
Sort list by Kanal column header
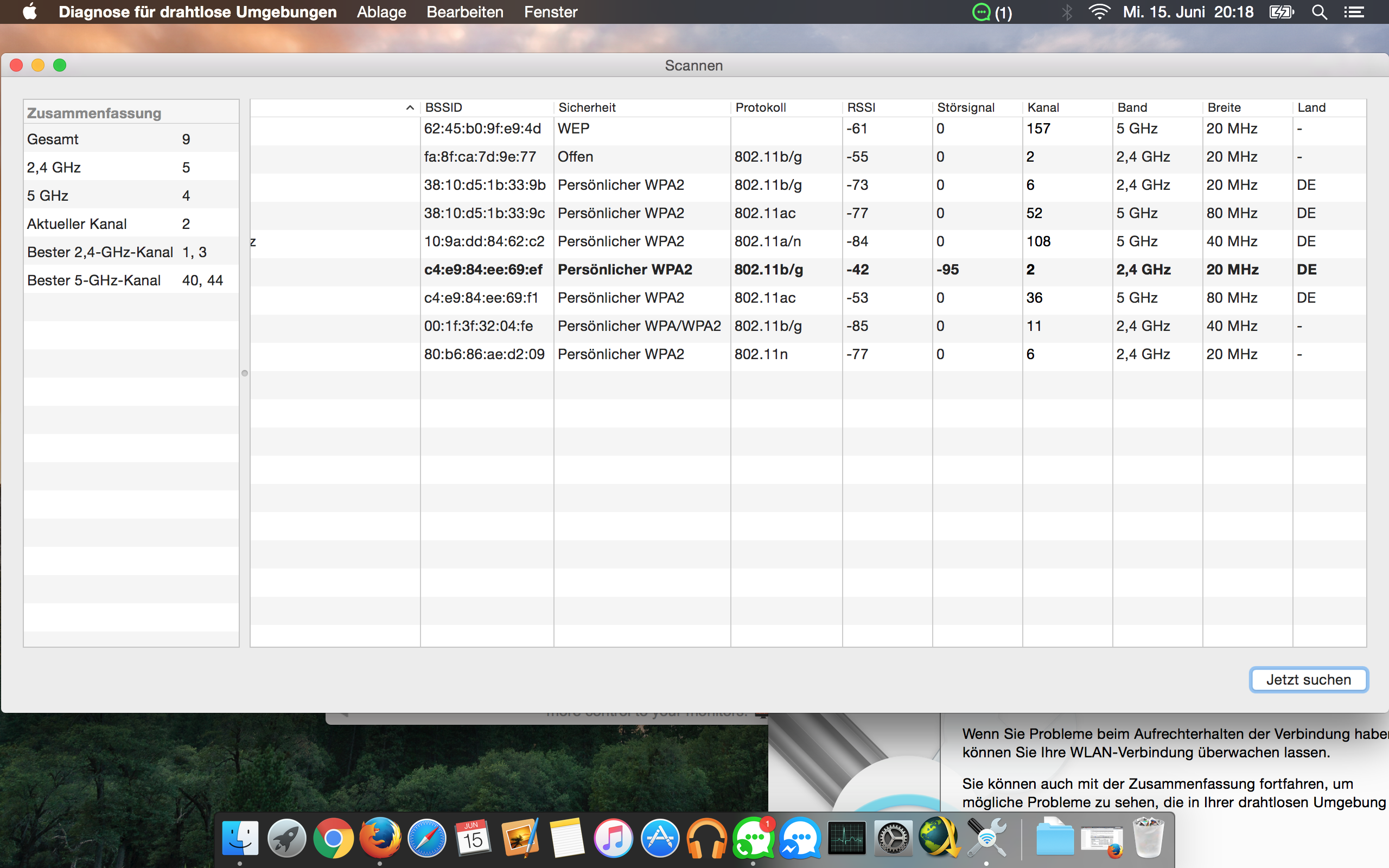pyautogui.click(x=1043, y=107)
